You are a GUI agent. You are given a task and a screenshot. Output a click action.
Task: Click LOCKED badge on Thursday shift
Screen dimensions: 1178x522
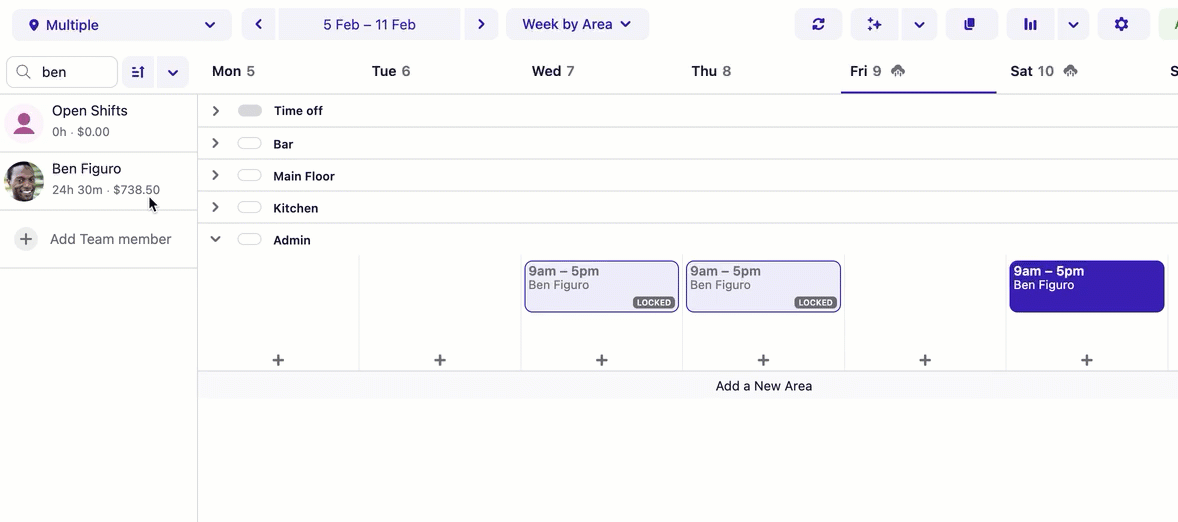tap(815, 303)
